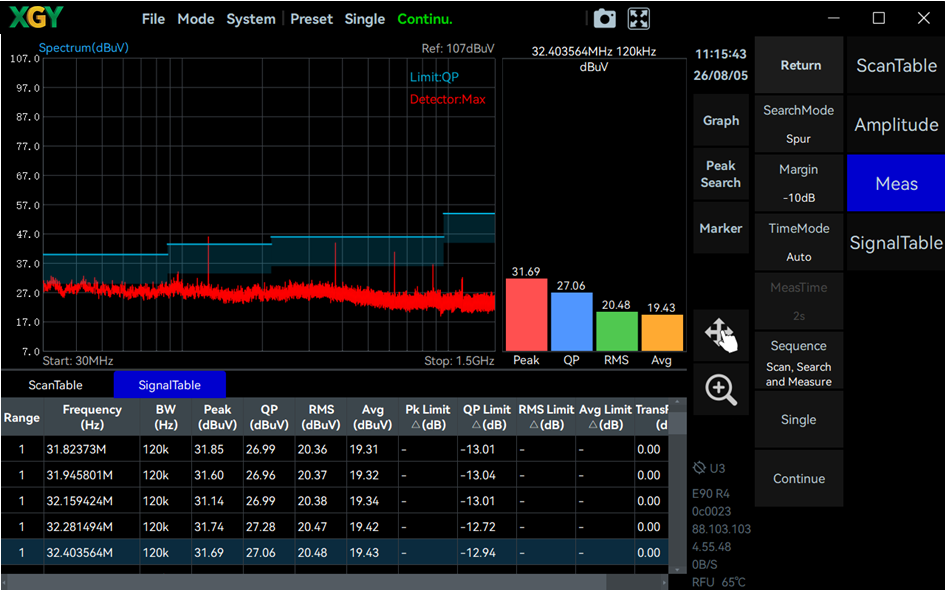Viewport: 946px width, 591px height.
Task: Open the File menu
Action: 153,19
